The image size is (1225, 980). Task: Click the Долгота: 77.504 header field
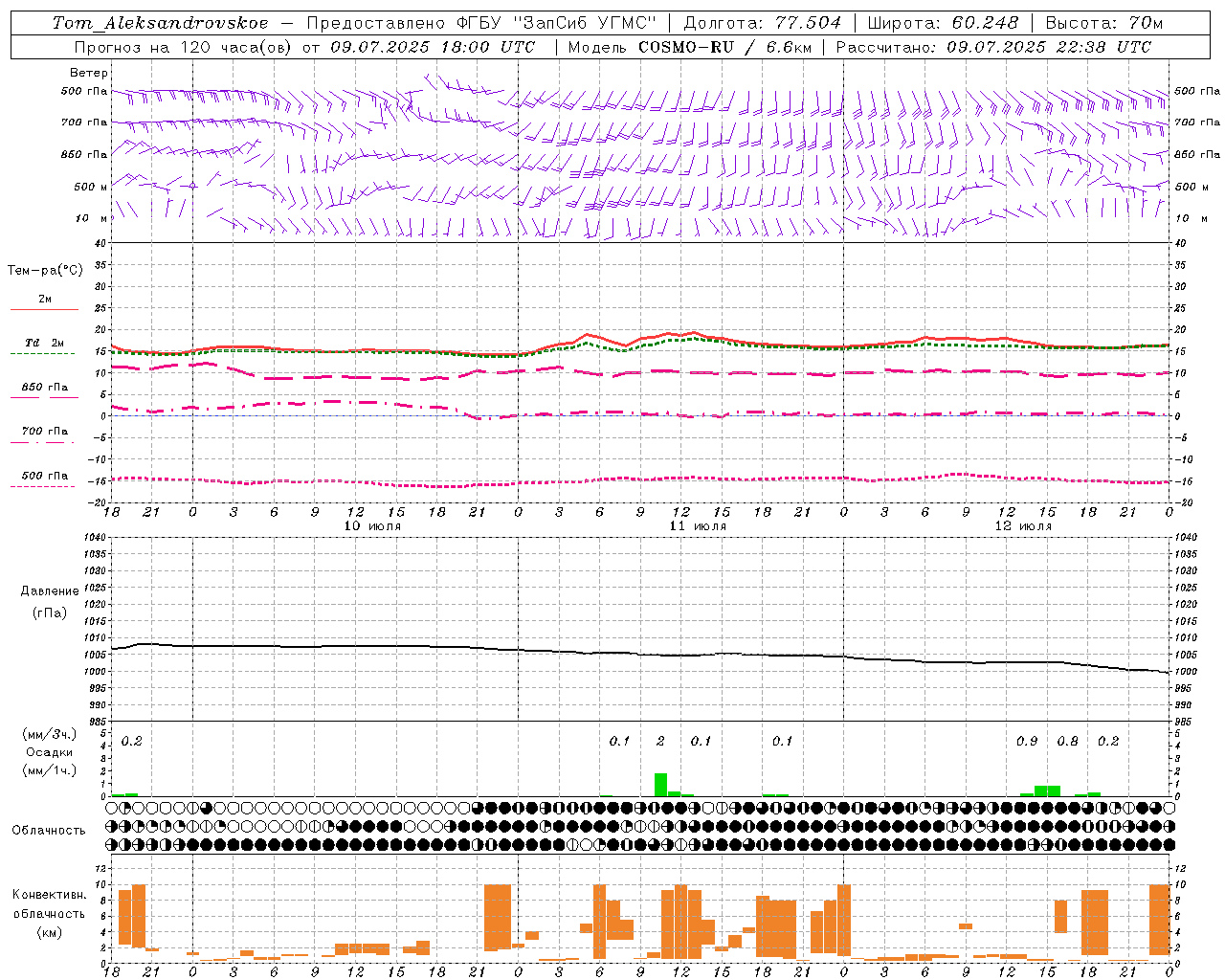click(763, 23)
